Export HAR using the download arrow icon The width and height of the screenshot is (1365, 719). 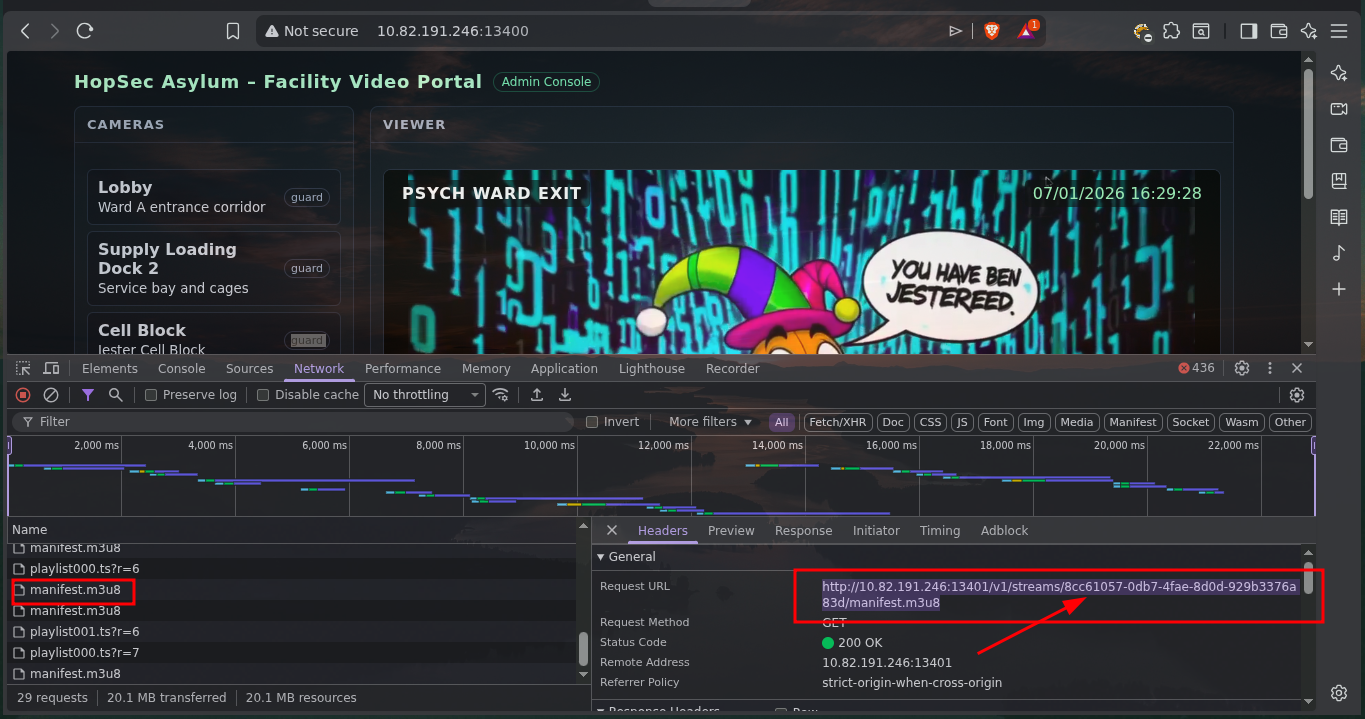click(x=565, y=395)
